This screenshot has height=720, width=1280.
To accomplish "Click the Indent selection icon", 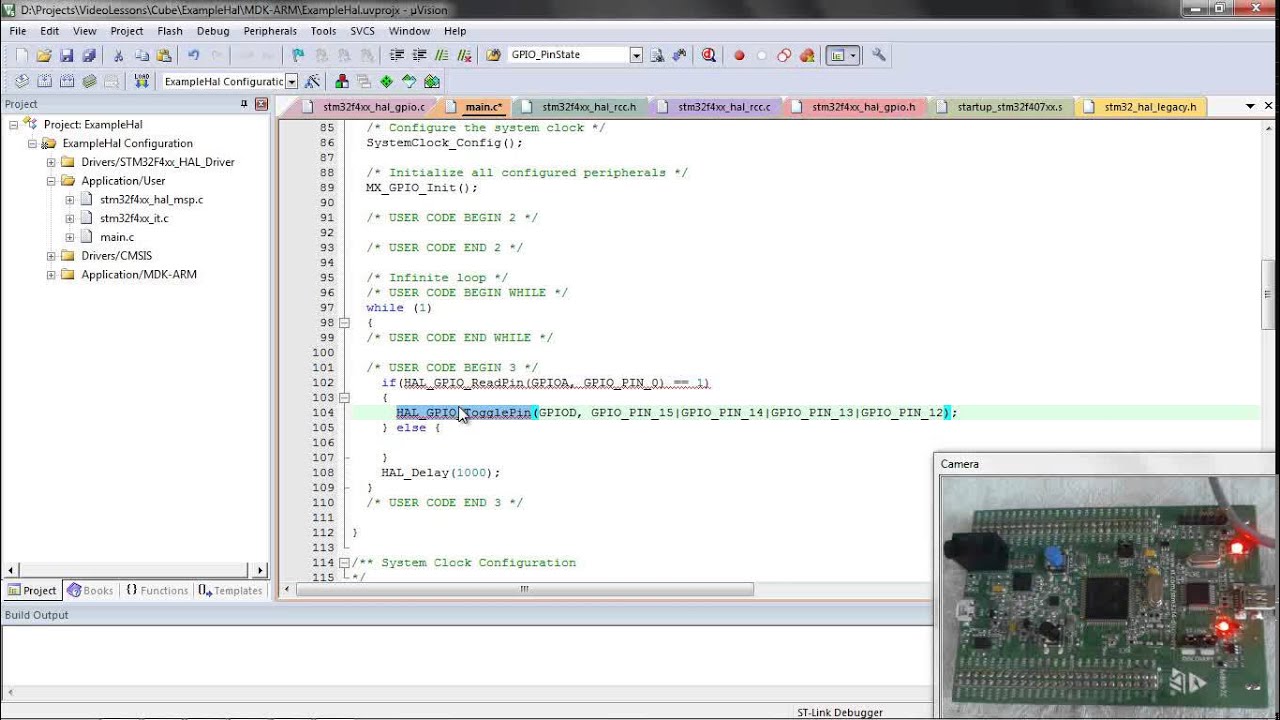I will coord(397,55).
